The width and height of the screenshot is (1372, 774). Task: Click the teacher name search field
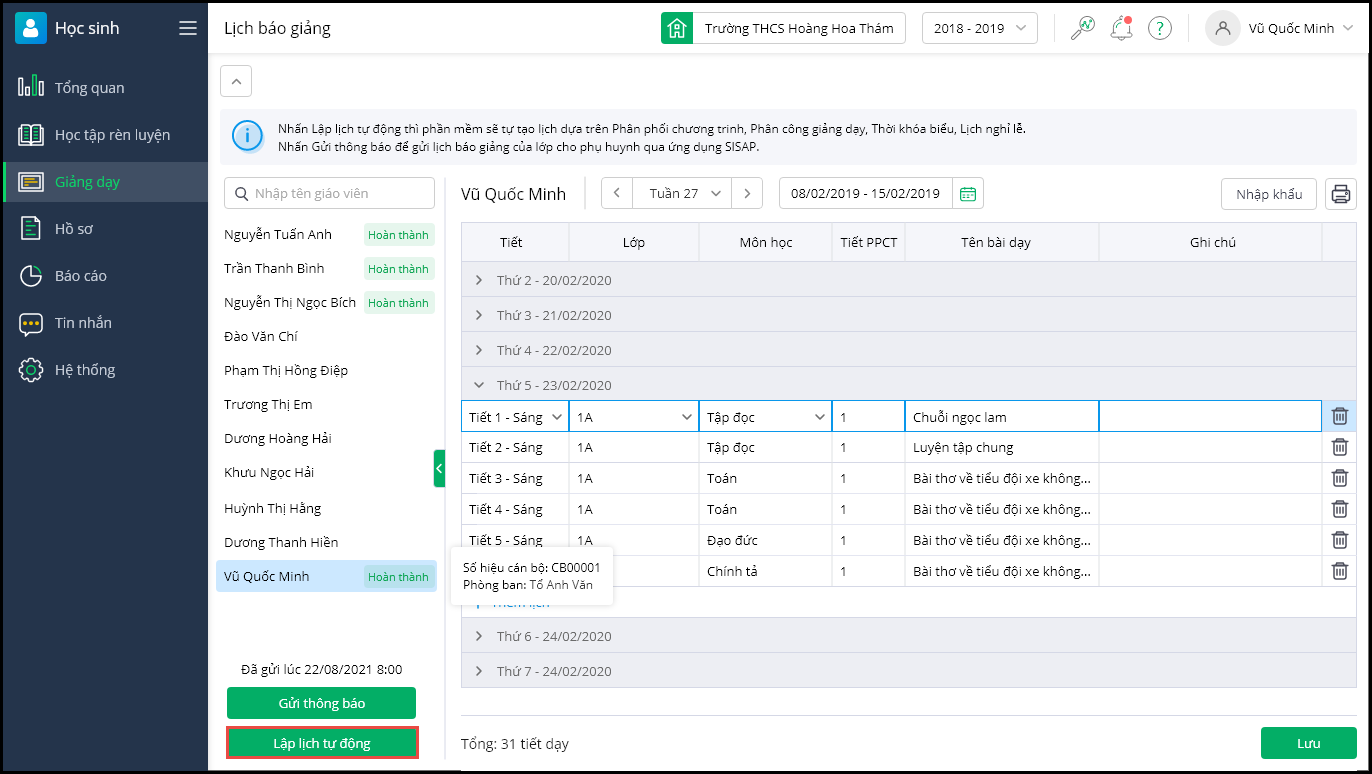(x=330, y=193)
